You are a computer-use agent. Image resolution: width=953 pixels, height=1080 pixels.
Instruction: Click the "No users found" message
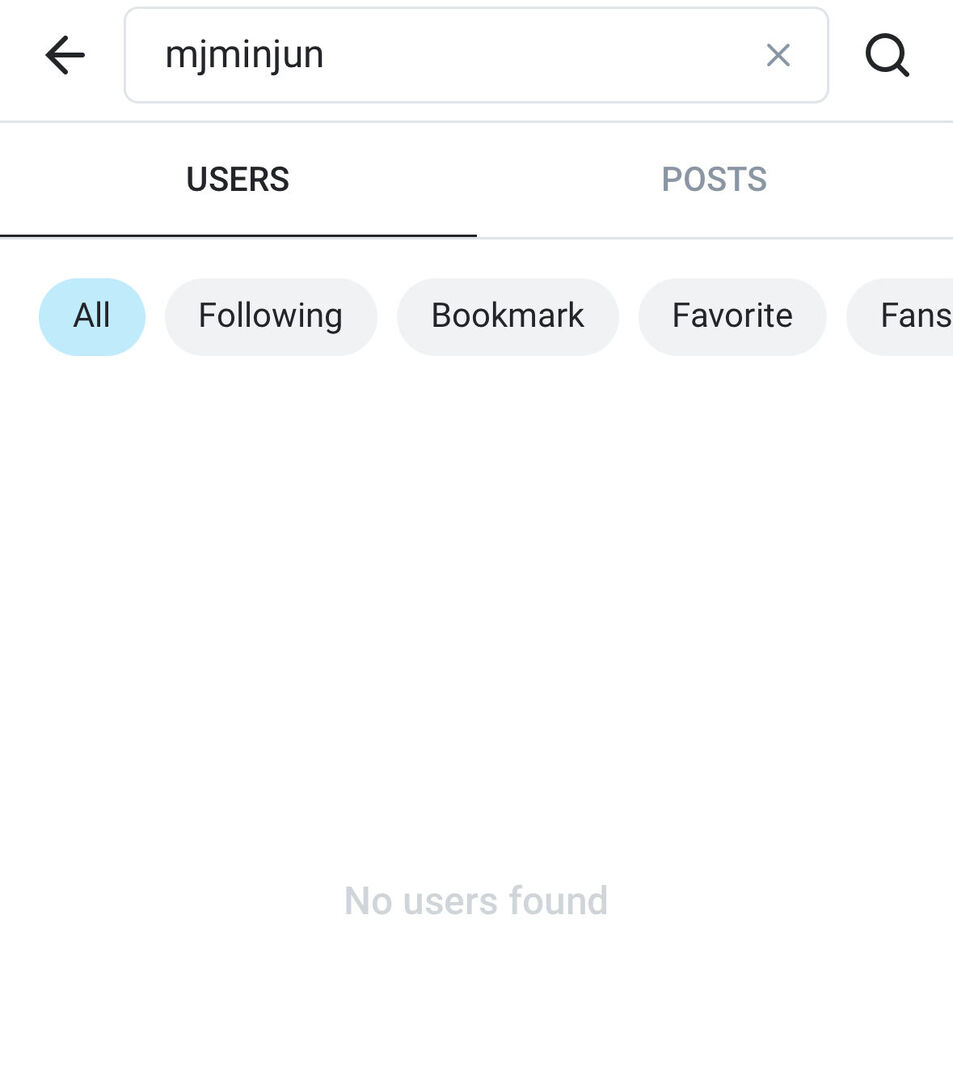pos(476,901)
